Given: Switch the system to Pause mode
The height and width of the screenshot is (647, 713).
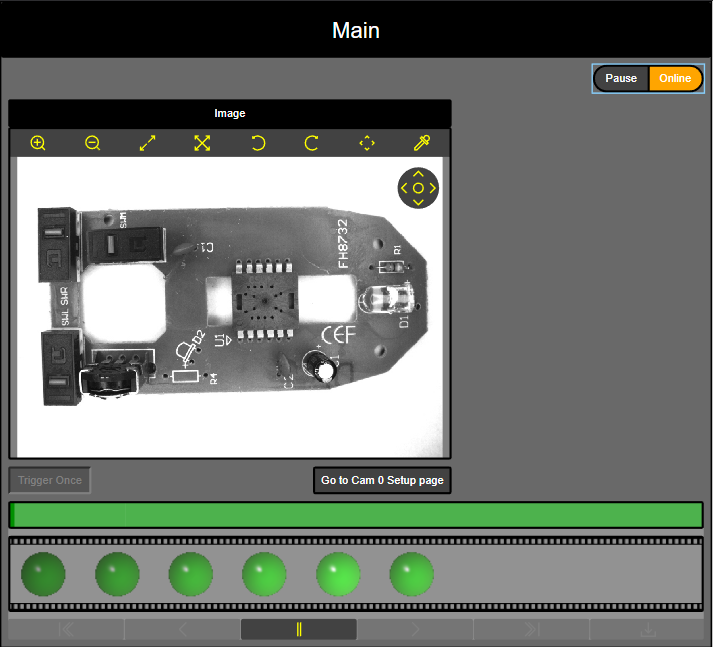Looking at the screenshot, I should [x=621, y=79].
